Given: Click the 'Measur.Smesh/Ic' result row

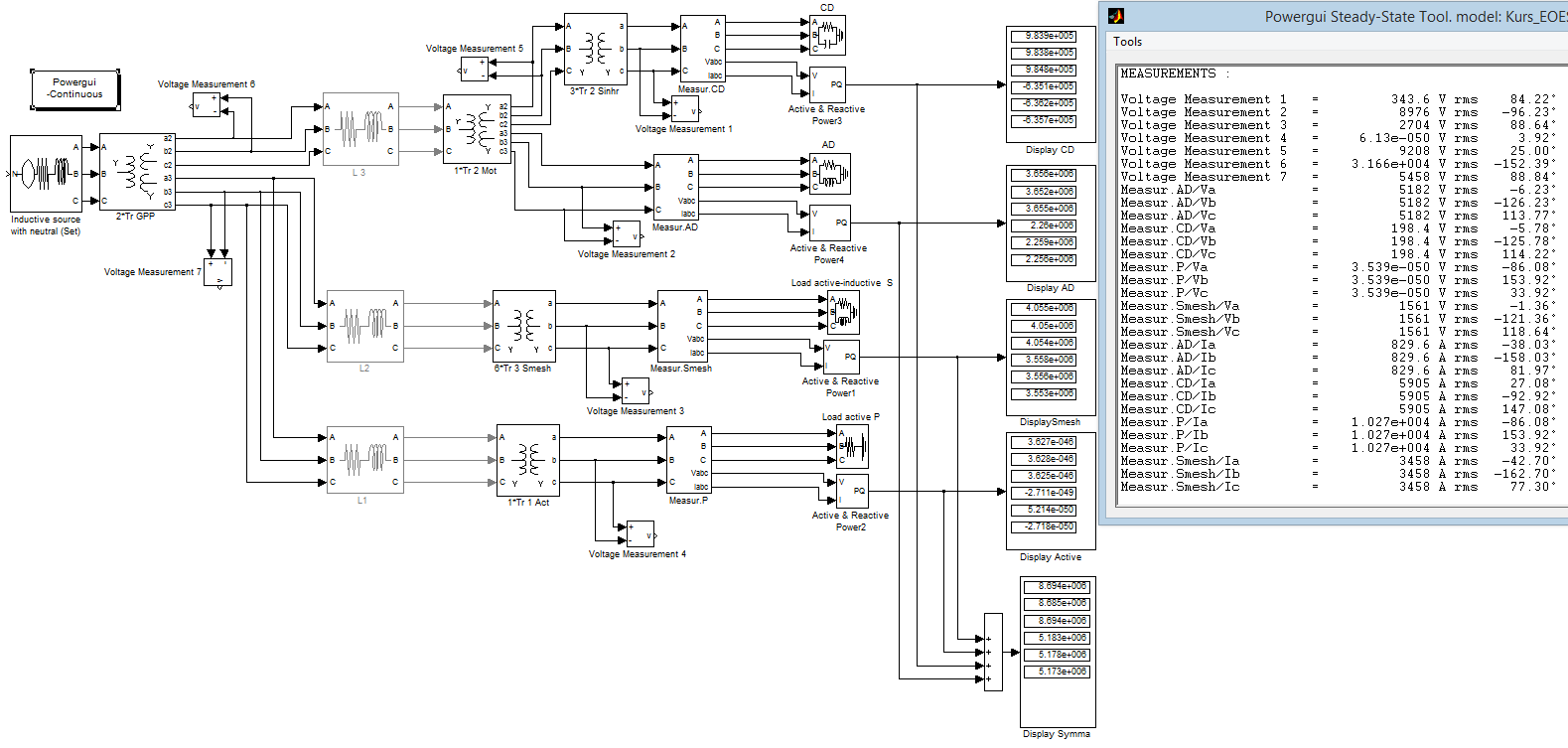Looking at the screenshot, I should coord(1338,487).
